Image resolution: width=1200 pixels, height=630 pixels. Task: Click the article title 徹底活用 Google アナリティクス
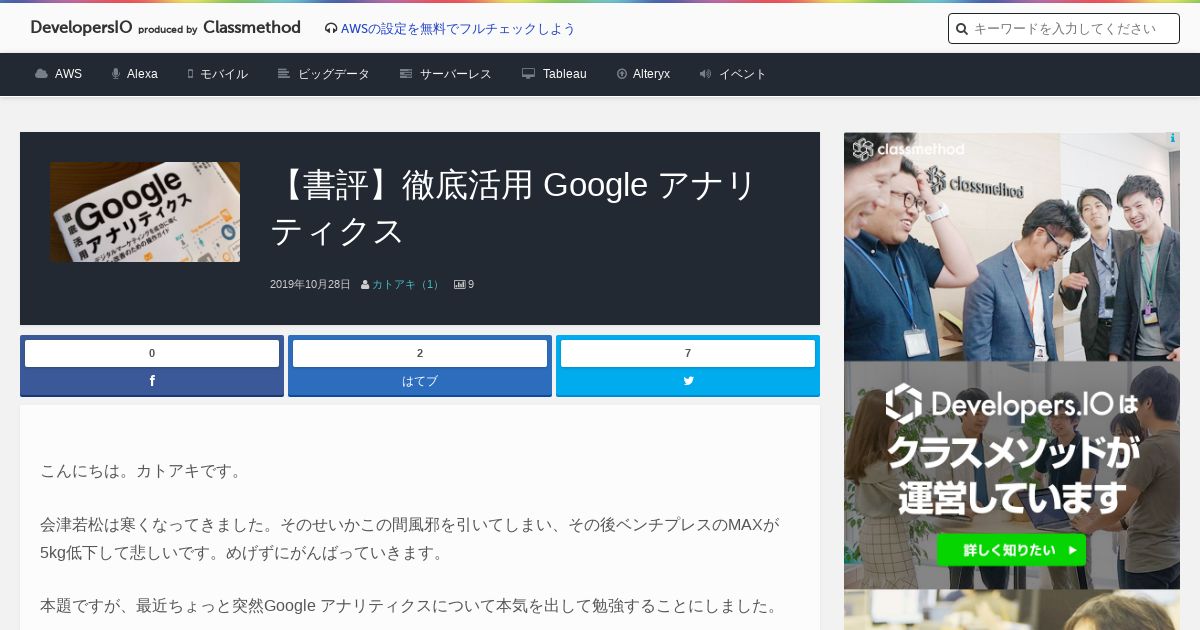point(516,208)
